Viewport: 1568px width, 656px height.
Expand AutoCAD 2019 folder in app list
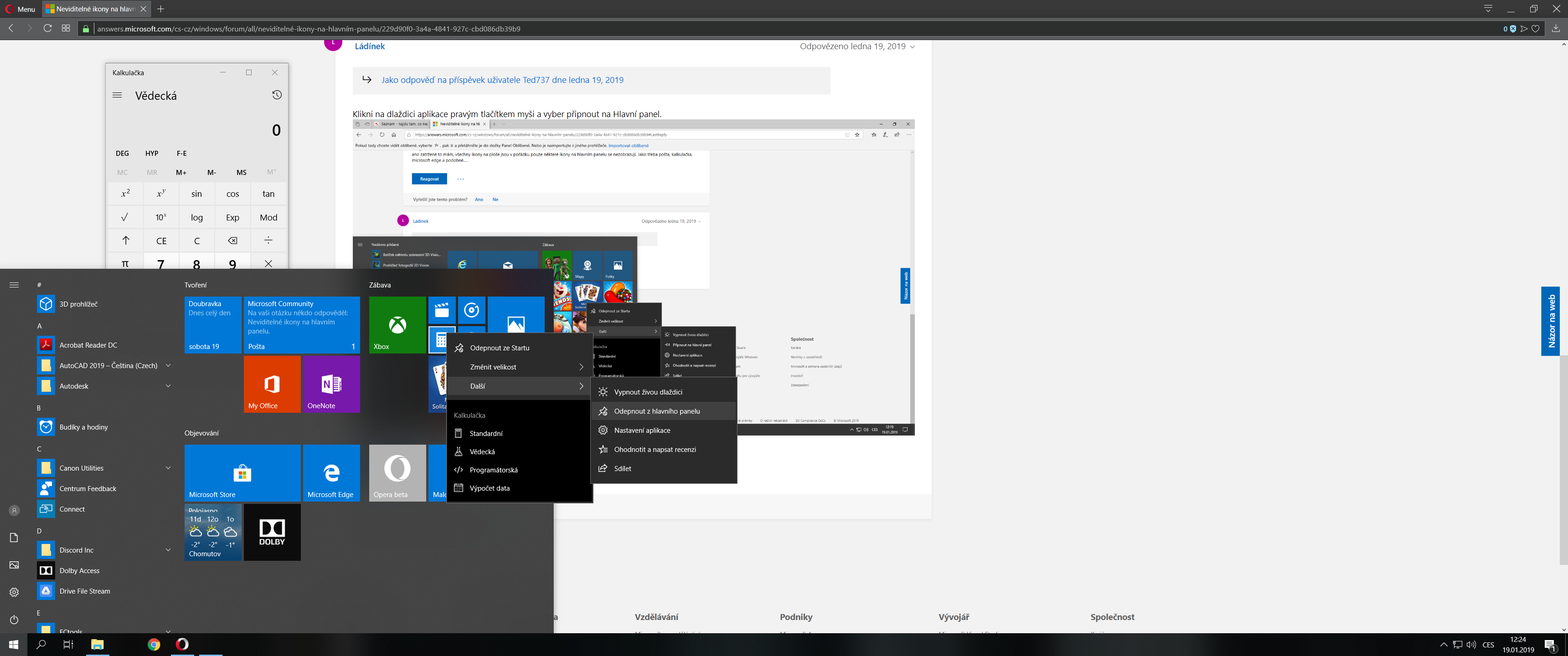pyautogui.click(x=168, y=366)
